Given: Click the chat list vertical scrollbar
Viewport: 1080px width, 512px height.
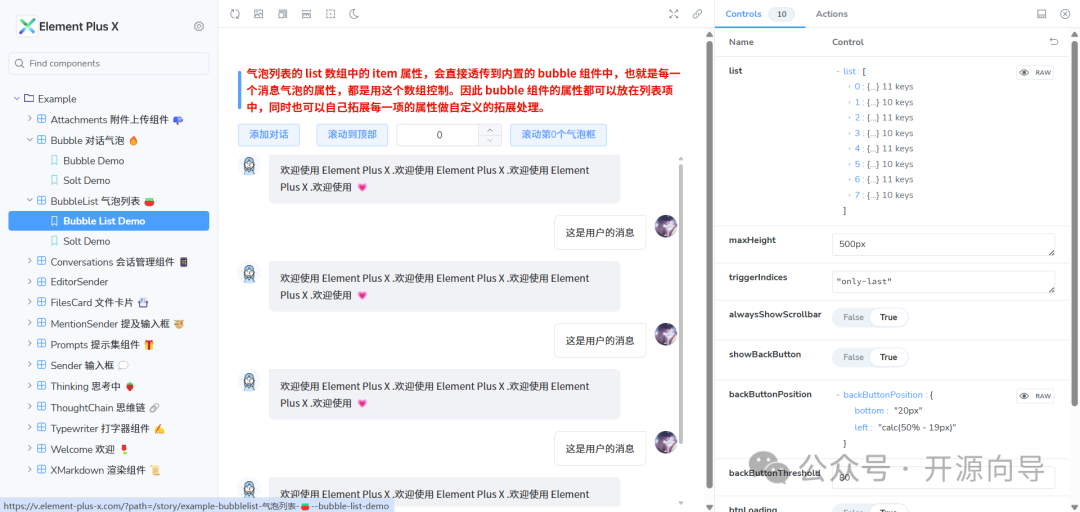Looking at the screenshot, I should point(682,303).
